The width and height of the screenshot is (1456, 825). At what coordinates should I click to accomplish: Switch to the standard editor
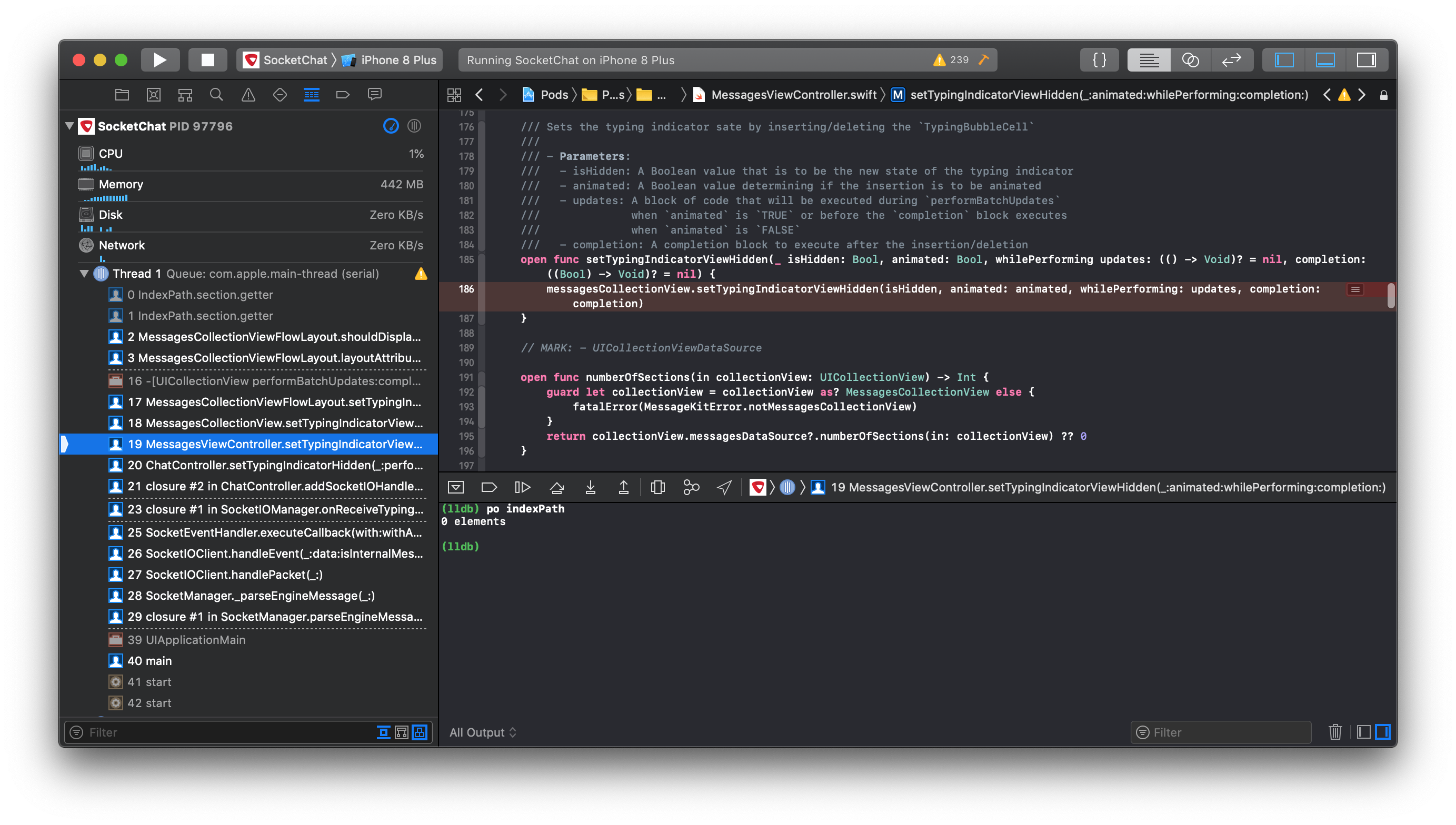(1149, 60)
